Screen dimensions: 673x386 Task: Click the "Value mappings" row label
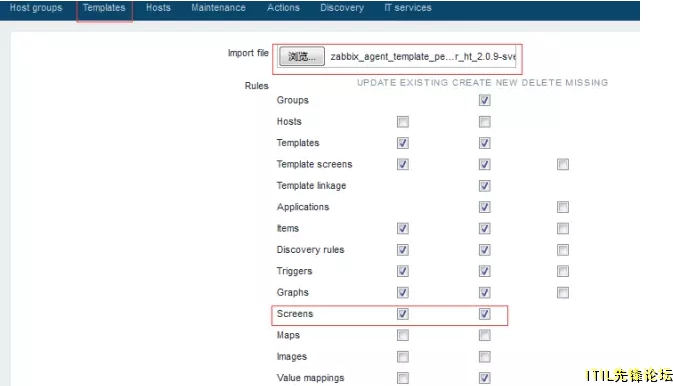point(310,378)
